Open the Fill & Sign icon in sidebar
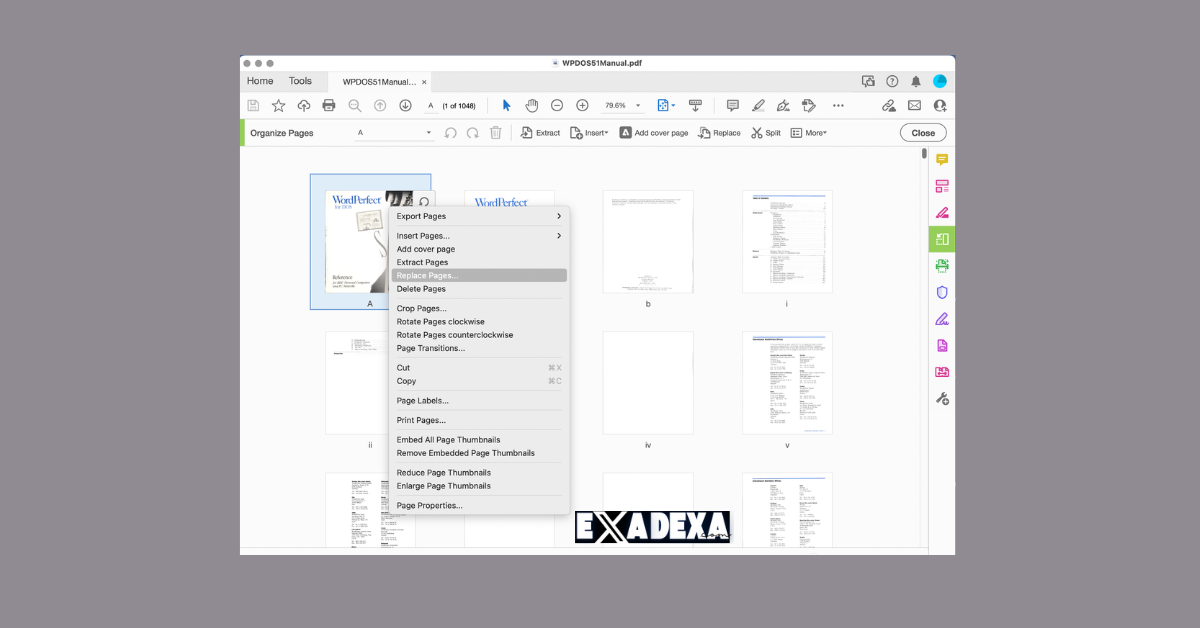This screenshot has height=628, width=1200. (x=941, y=318)
